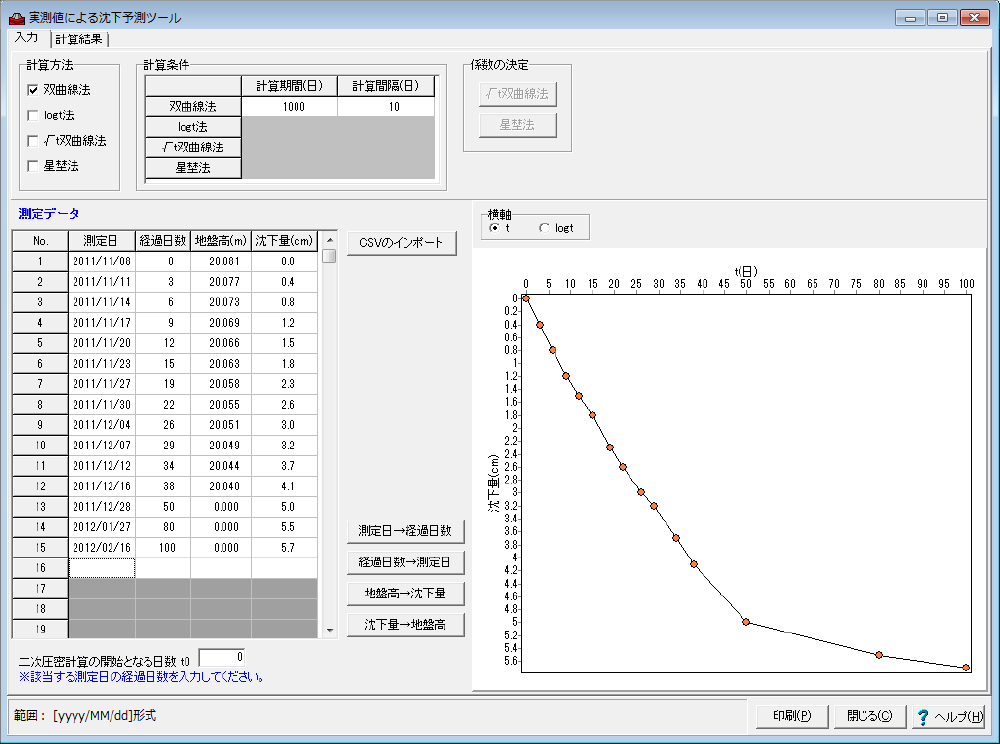Screen dimensions: 1000x744
Task: Click the 星埜法 row header in conditions table
Action: pos(193,168)
